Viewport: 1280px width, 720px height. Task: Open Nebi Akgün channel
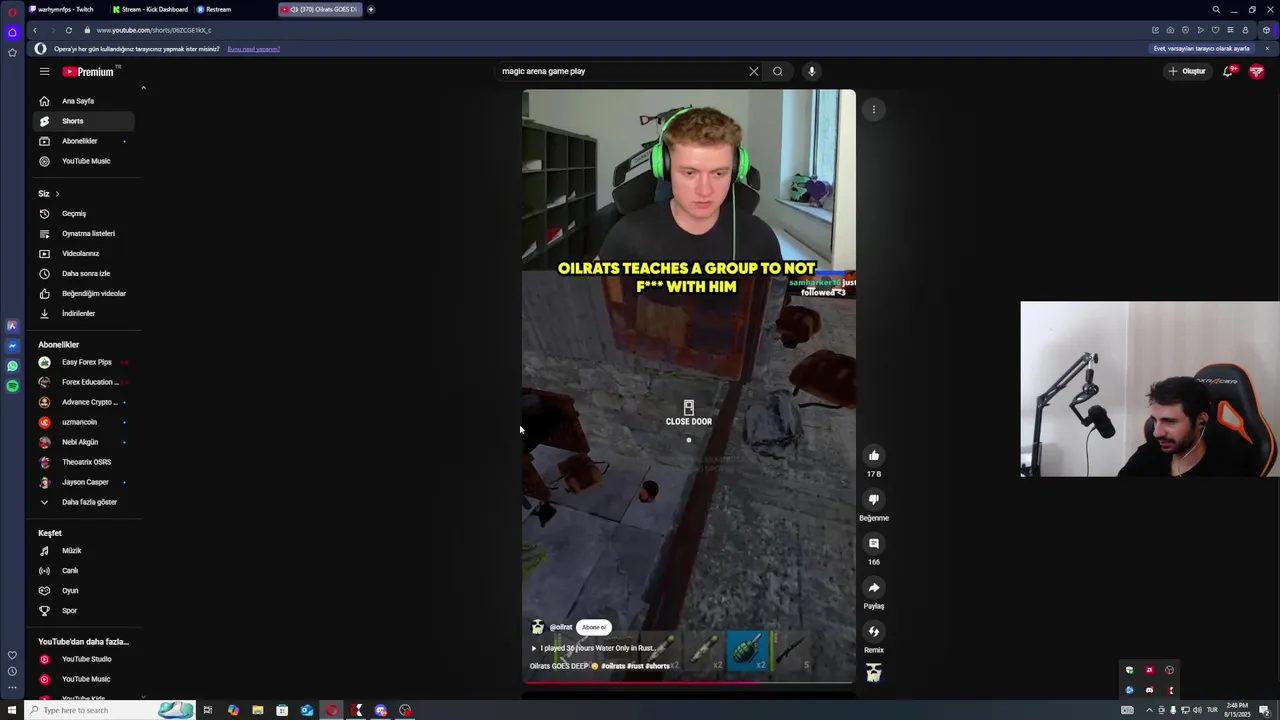pyautogui.click(x=84, y=442)
